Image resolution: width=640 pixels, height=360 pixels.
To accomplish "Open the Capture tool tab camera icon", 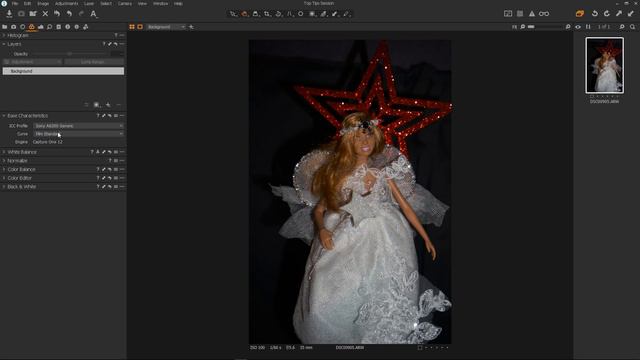I will point(13,27).
